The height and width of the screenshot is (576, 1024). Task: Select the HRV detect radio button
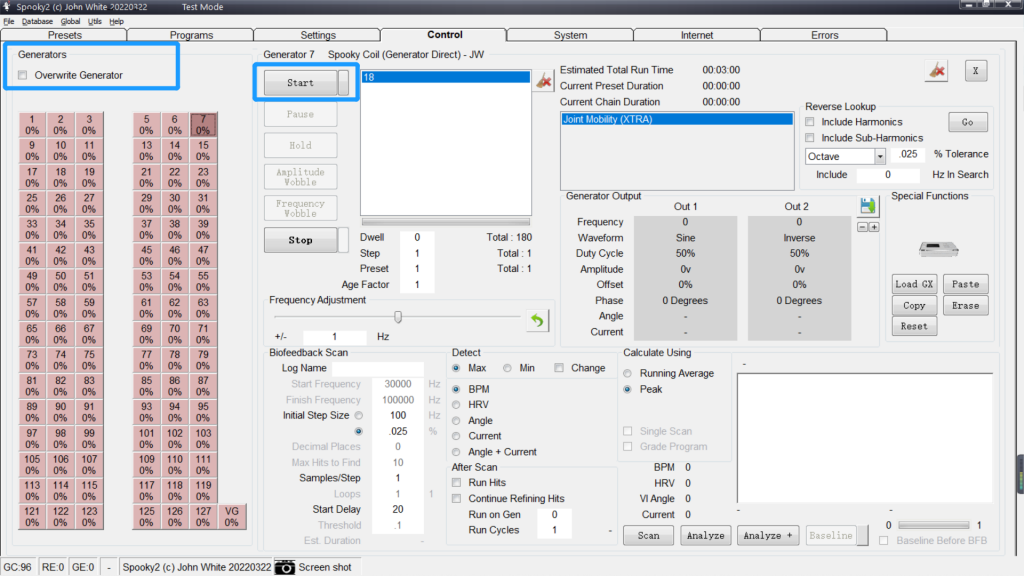tap(457, 405)
